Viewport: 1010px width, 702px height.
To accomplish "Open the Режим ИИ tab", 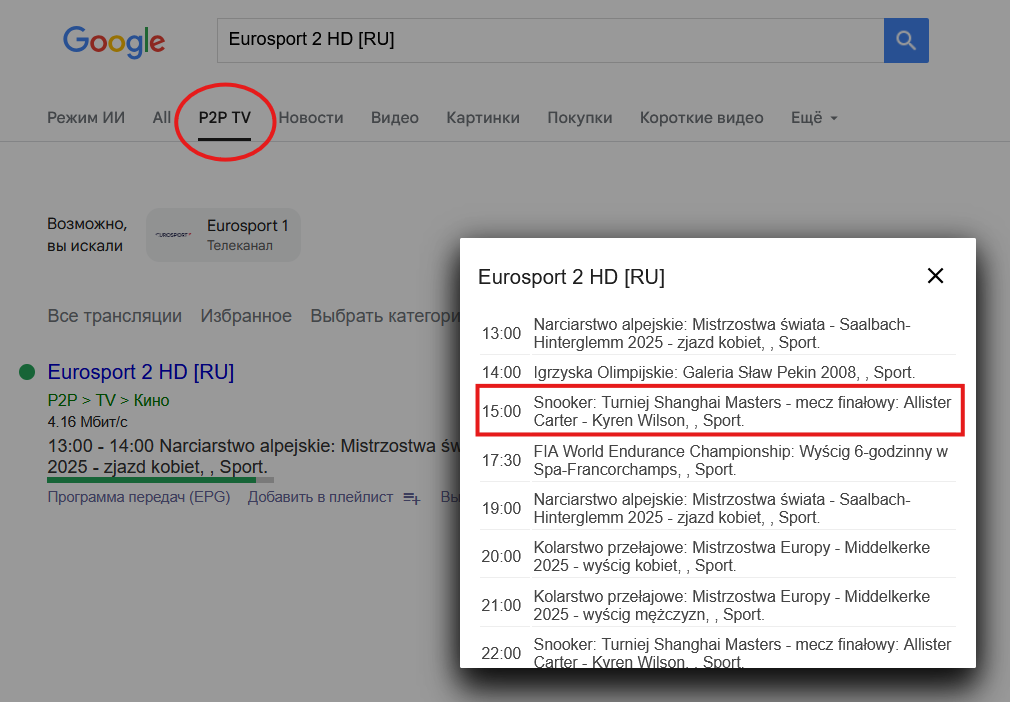I will pos(86,118).
